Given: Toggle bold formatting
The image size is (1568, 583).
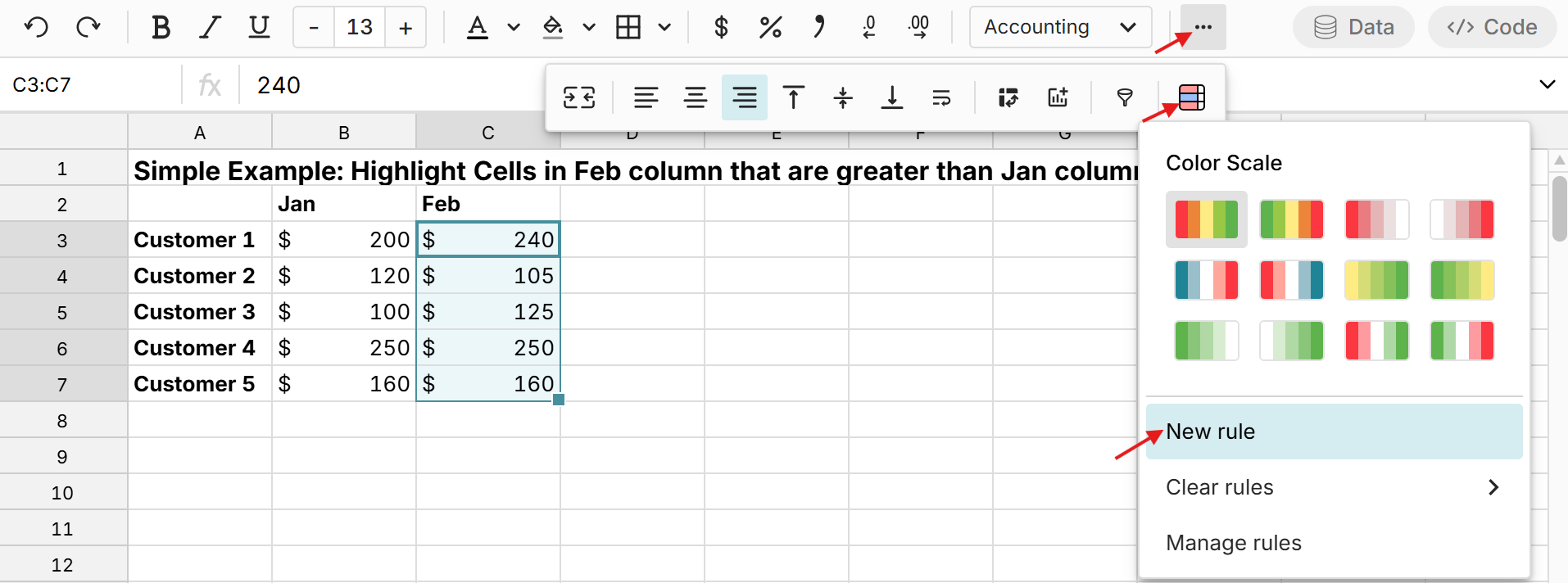Looking at the screenshot, I should coord(161,27).
